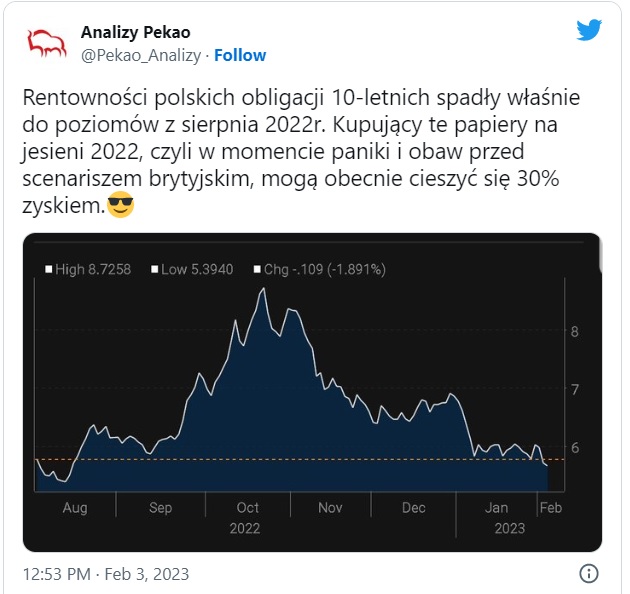
Task: Click the orange dashed reference line
Action: click(299, 459)
